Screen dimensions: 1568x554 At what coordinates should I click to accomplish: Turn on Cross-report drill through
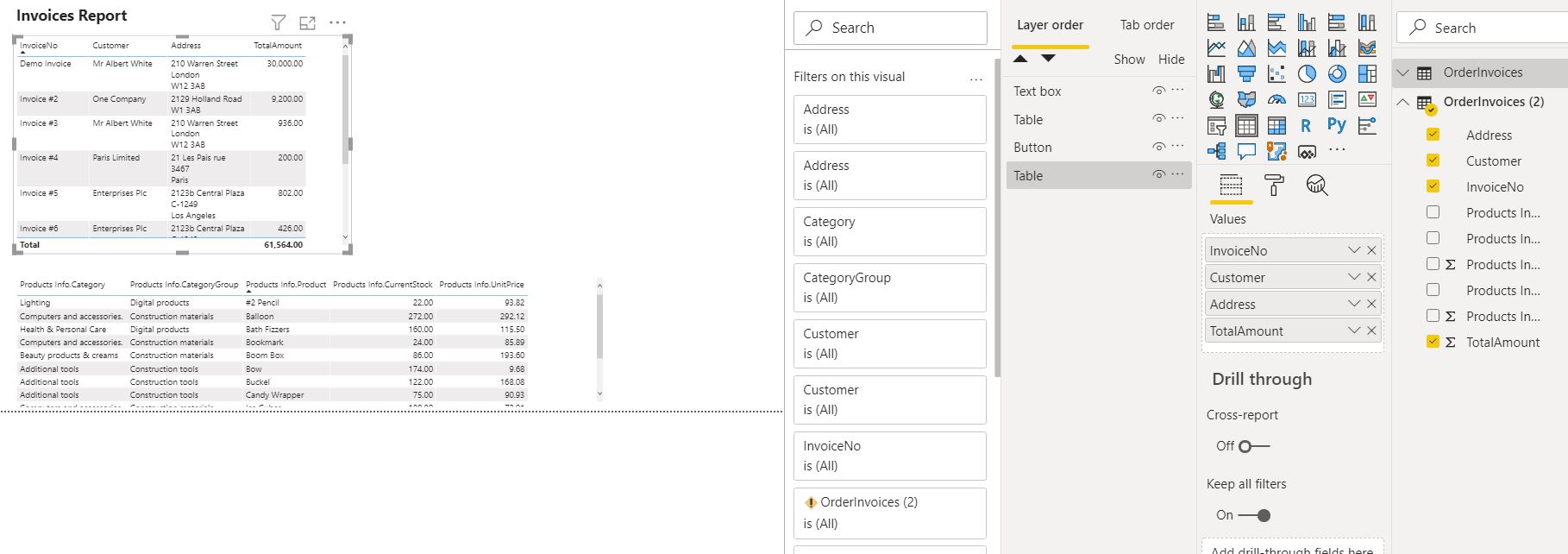[x=1253, y=446]
